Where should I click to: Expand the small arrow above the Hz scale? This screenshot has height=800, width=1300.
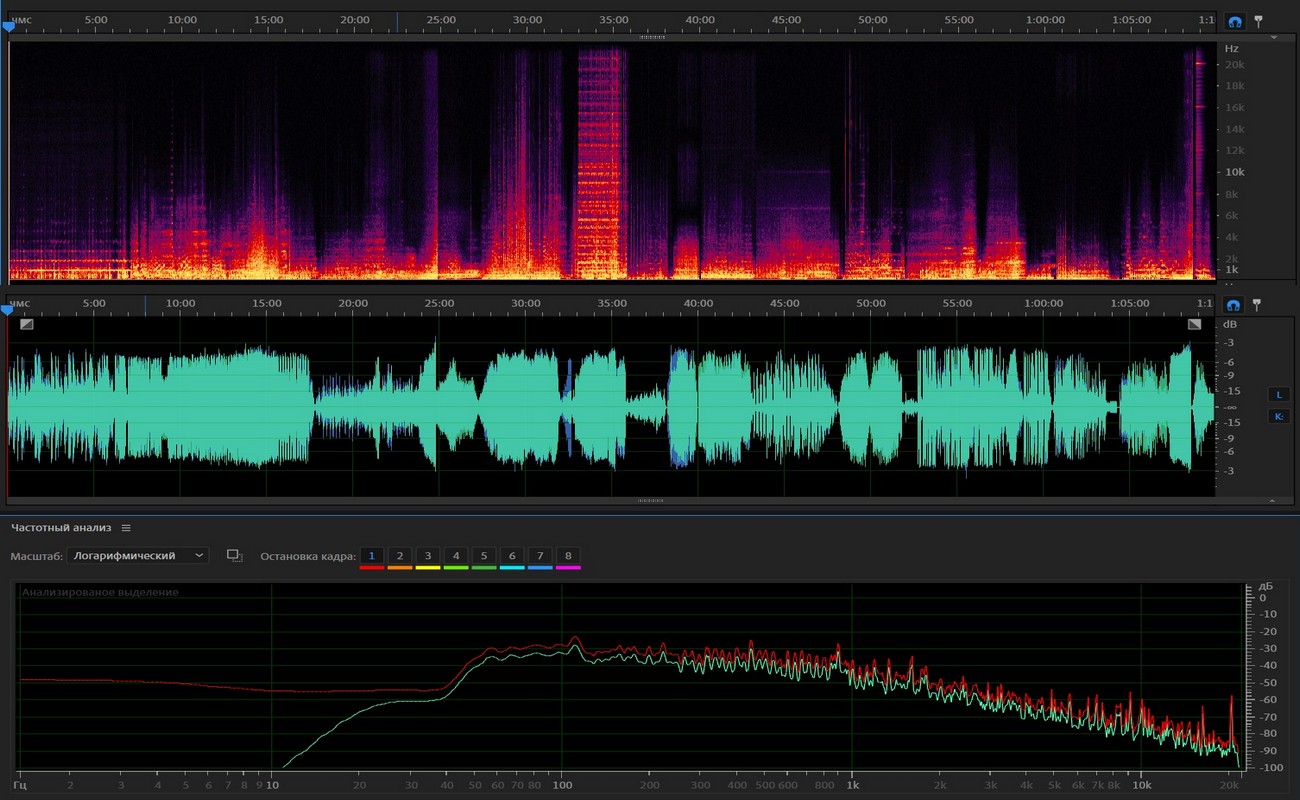tap(1274, 37)
